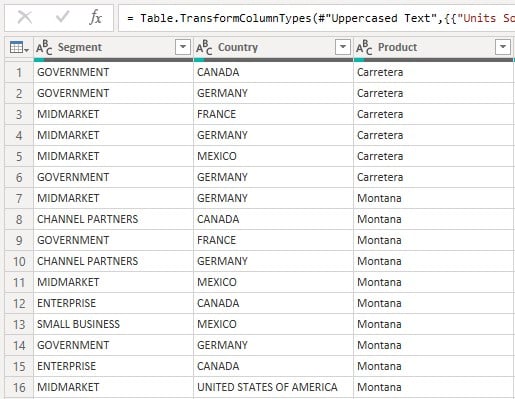Select the Product column header
The width and height of the screenshot is (515, 399).
pos(434,48)
